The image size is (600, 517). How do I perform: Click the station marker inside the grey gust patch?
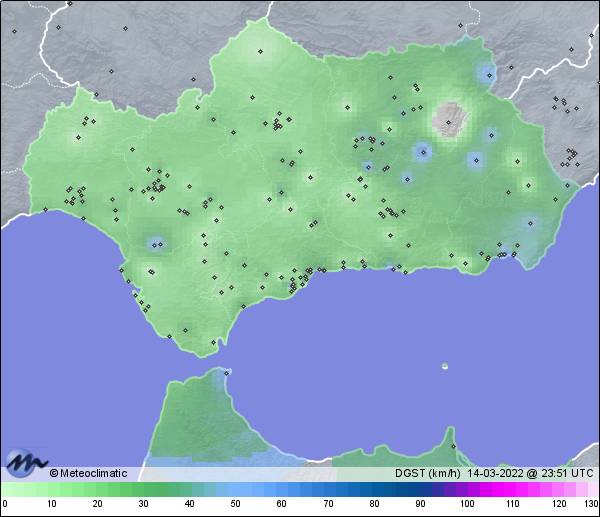coord(448,122)
